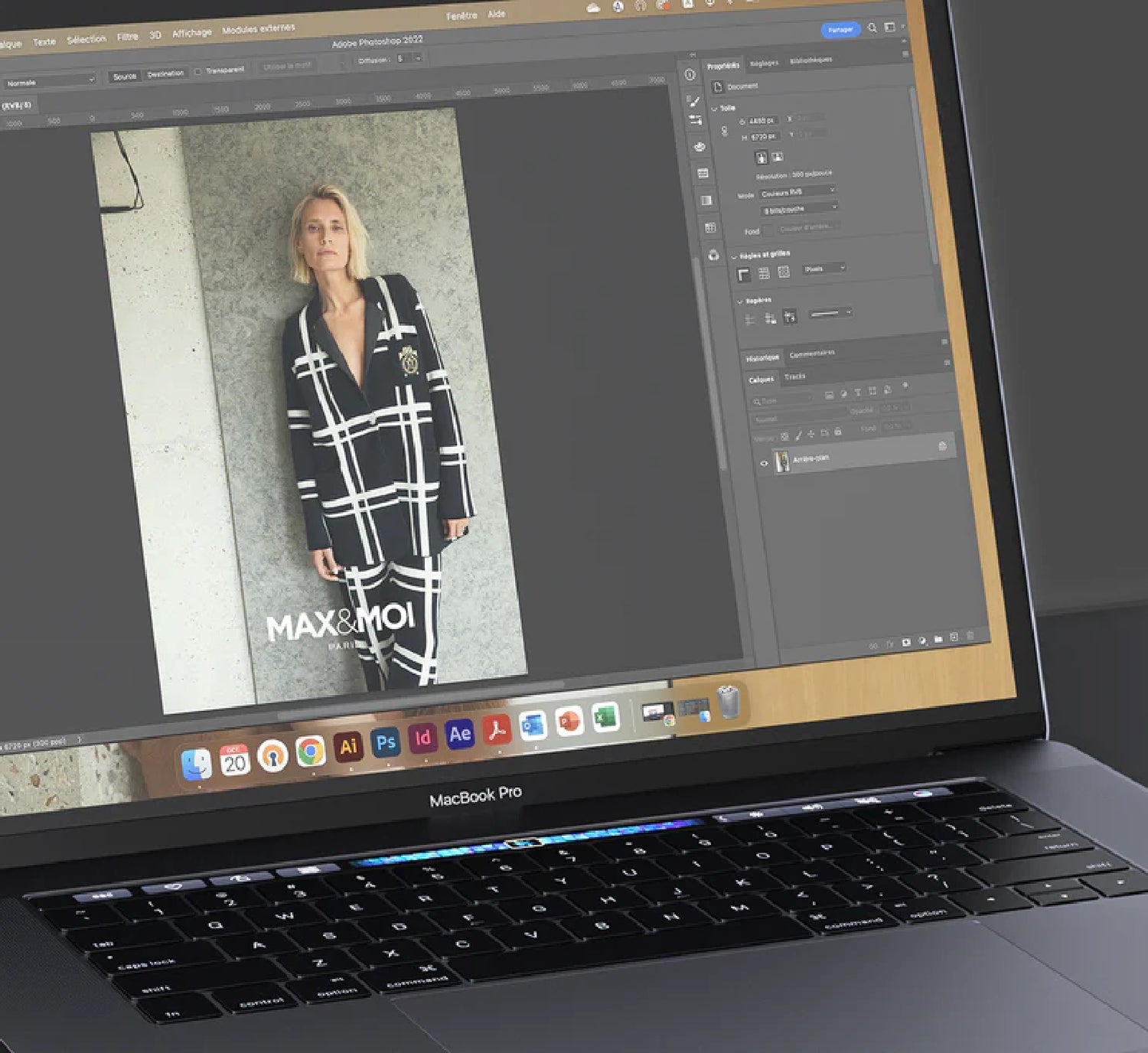Open the guide line style dropdown

831,312
